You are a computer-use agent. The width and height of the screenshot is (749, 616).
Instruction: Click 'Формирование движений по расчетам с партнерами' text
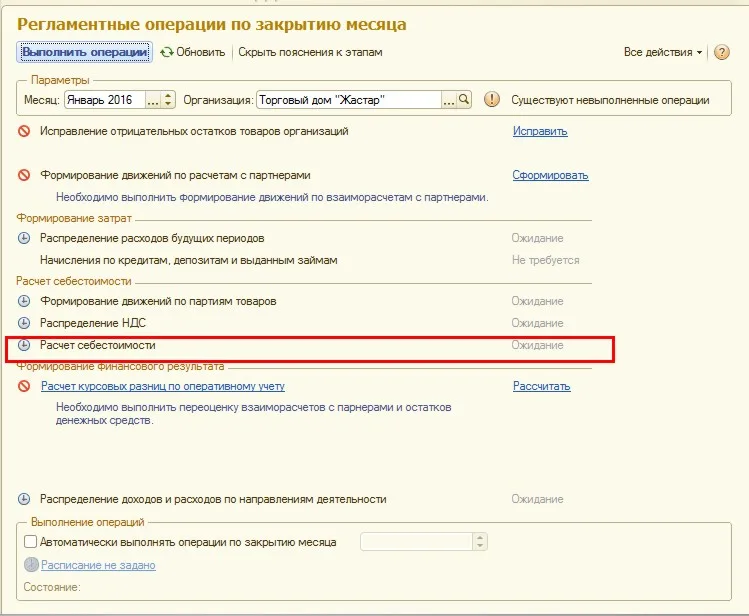coord(175,175)
